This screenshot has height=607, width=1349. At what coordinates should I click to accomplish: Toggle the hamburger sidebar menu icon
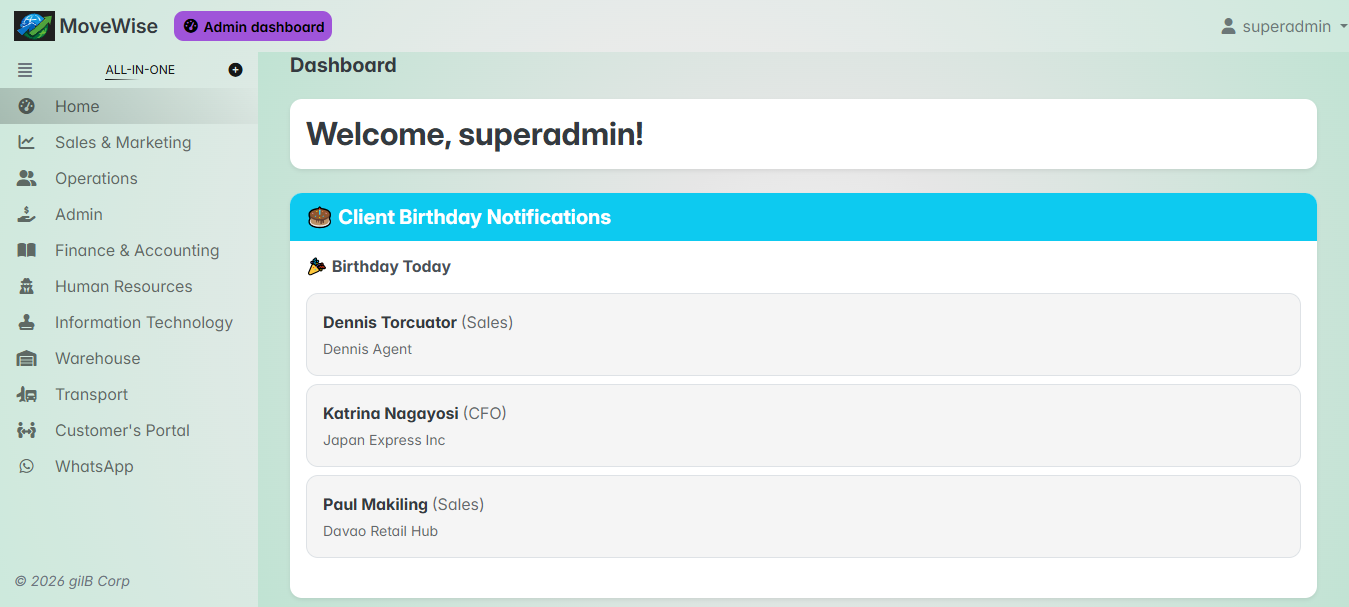(25, 70)
